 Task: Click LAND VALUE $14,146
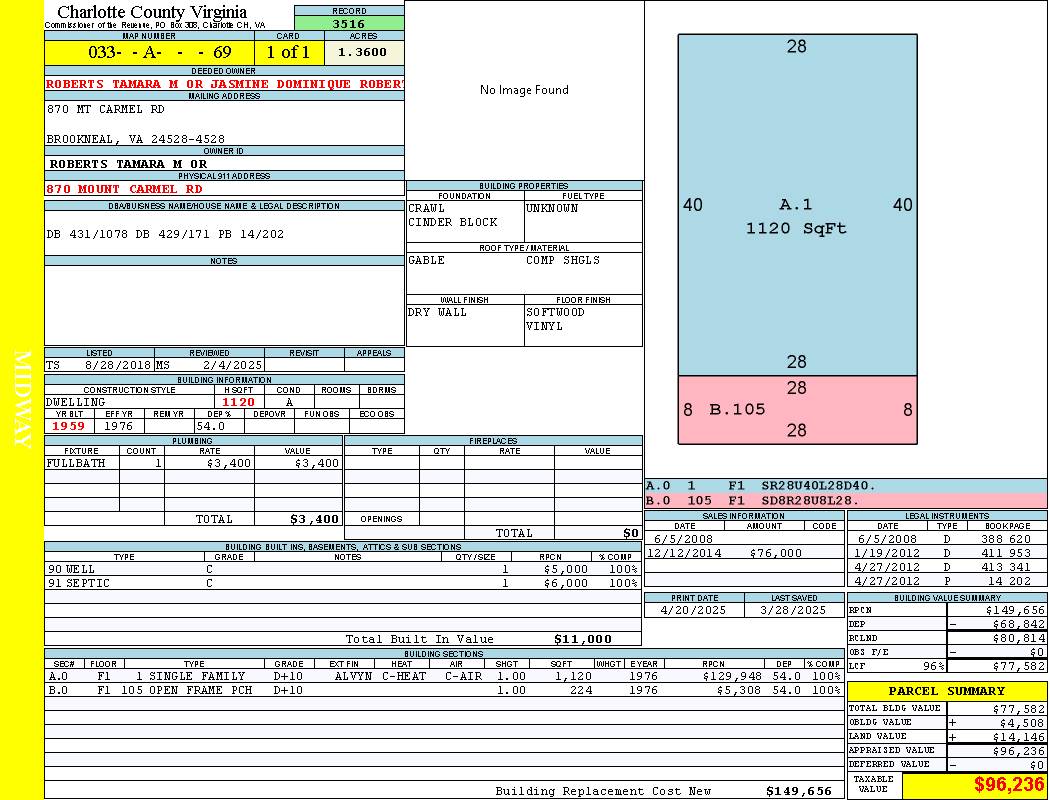coord(1019,737)
